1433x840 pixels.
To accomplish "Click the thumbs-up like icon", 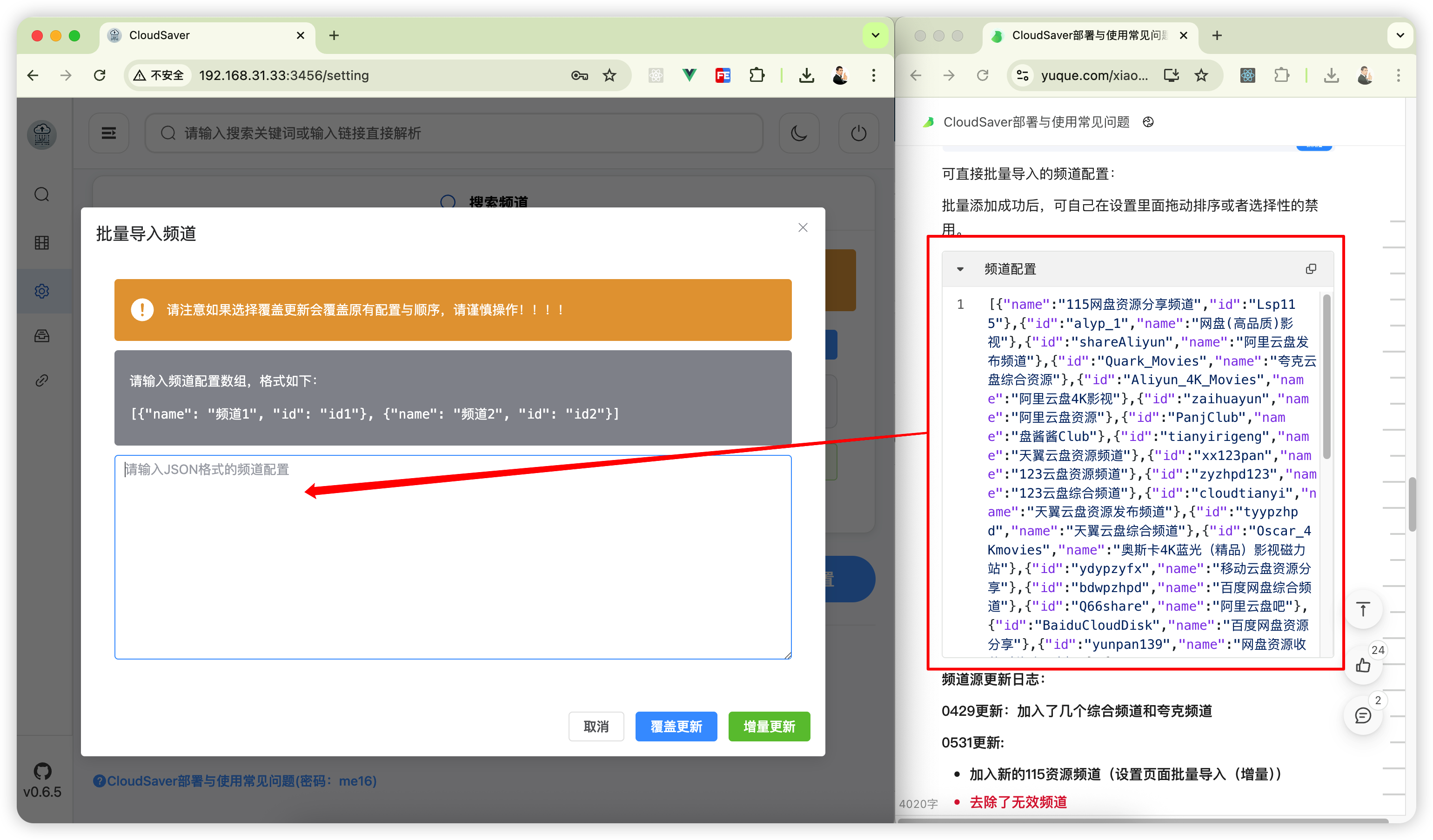I will tap(1362, 665).
